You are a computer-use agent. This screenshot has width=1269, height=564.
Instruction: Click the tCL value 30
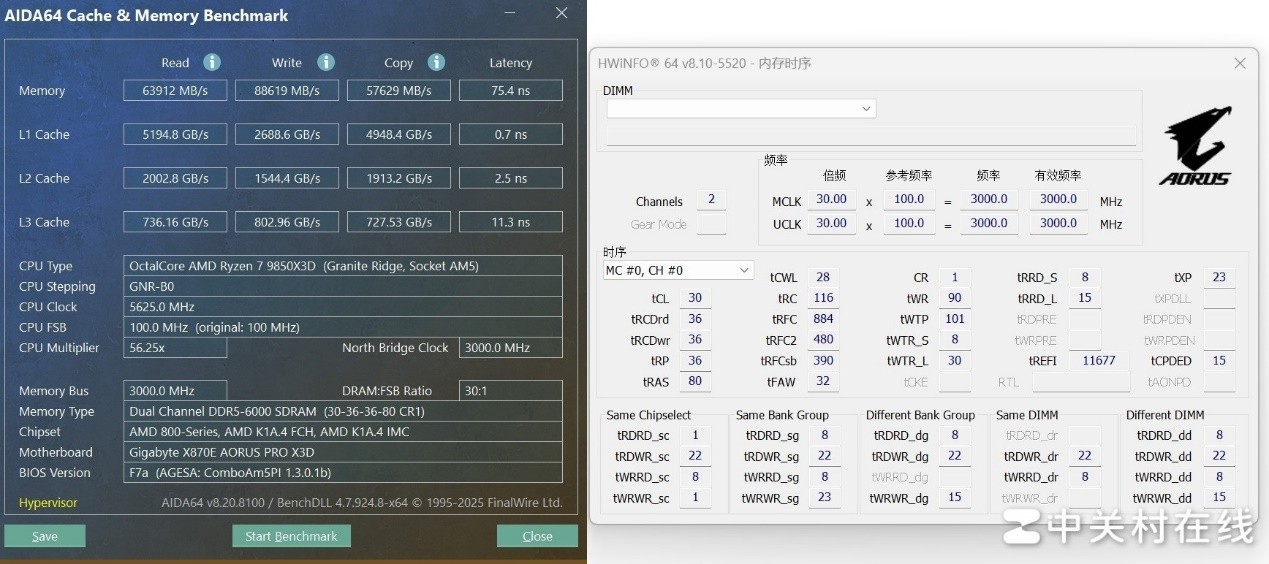click(695, 298)
